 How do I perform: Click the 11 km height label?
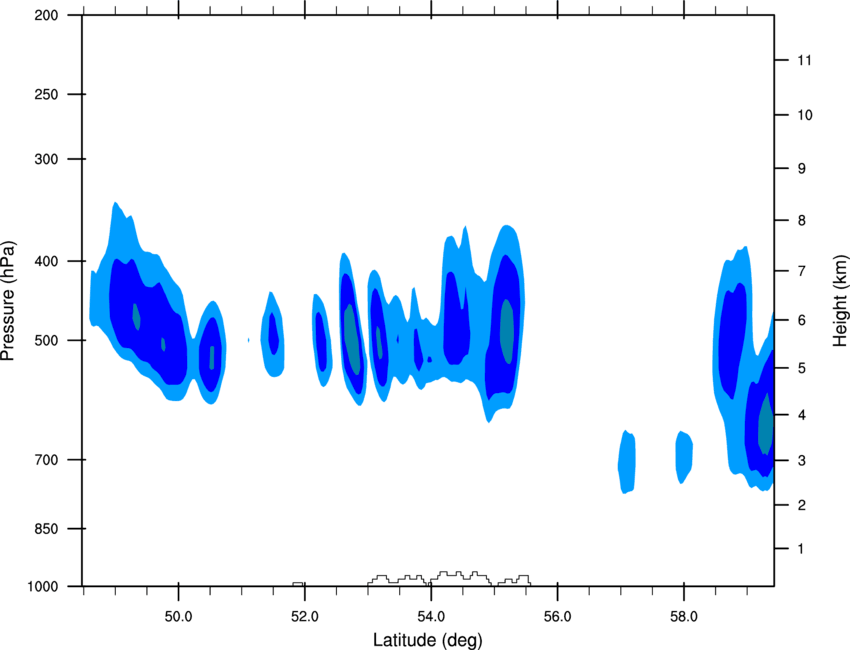pos(804,60)
